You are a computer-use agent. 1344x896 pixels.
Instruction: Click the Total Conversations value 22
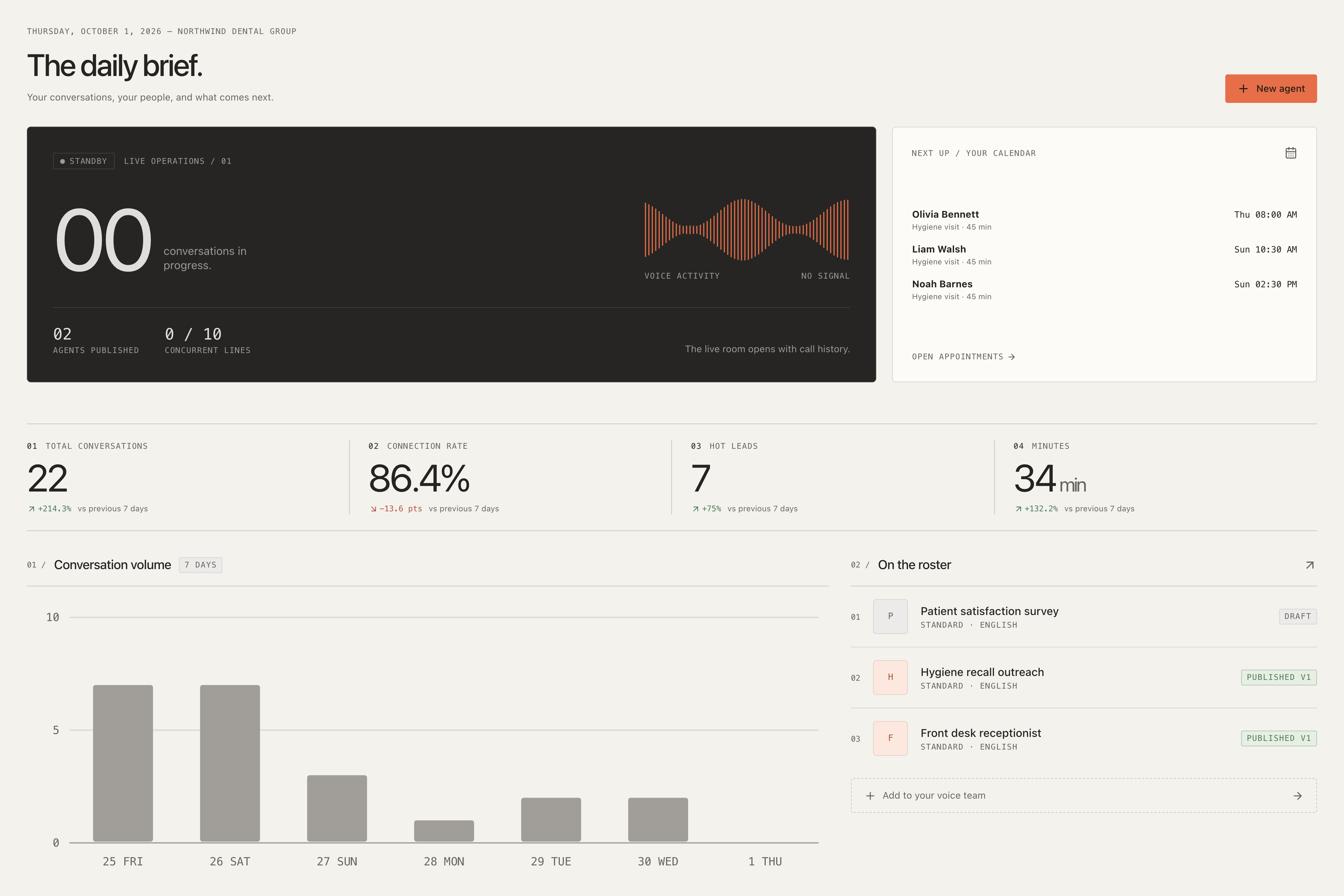click(x=47, y=478)
